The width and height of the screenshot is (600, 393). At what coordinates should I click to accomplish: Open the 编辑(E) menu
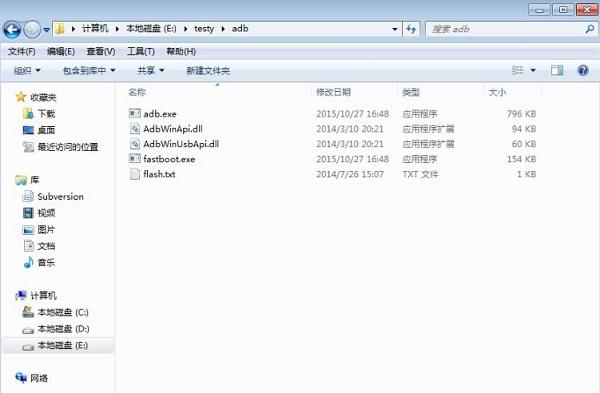coord(61,51)
